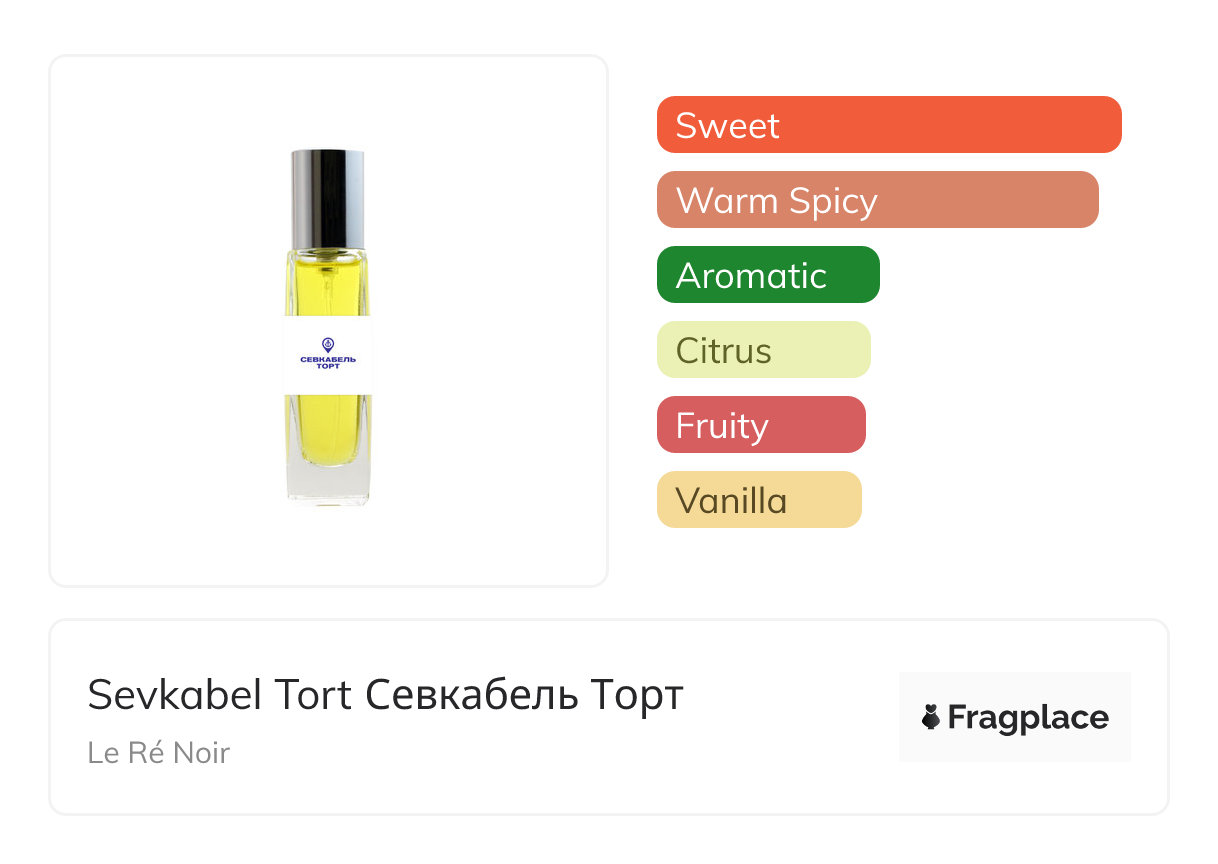Select the Sweet accord bar

coord(888,125)
